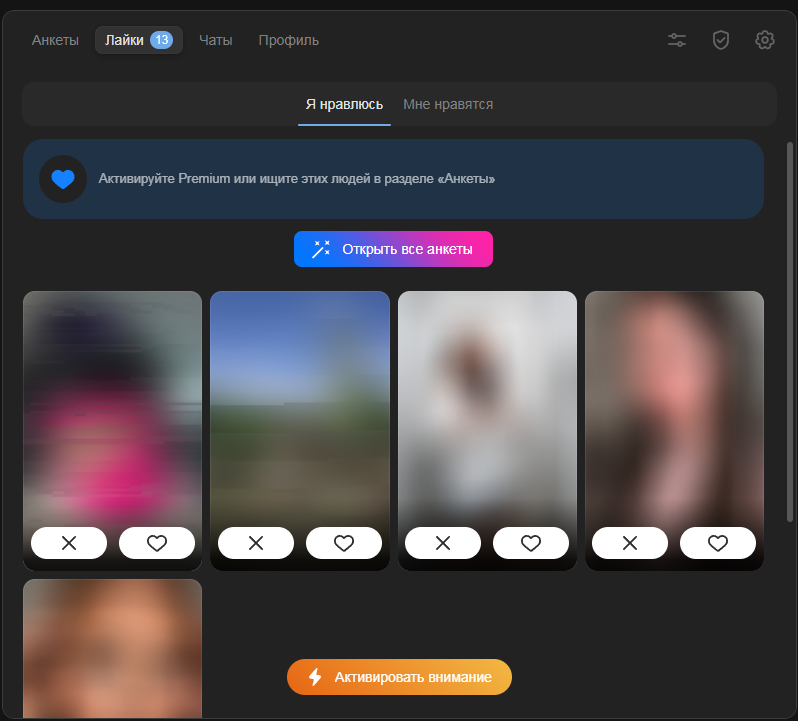Click the vertical scrollbar on the right
The height and width of the screenshot is (721, 798).
tap(790, 332)
